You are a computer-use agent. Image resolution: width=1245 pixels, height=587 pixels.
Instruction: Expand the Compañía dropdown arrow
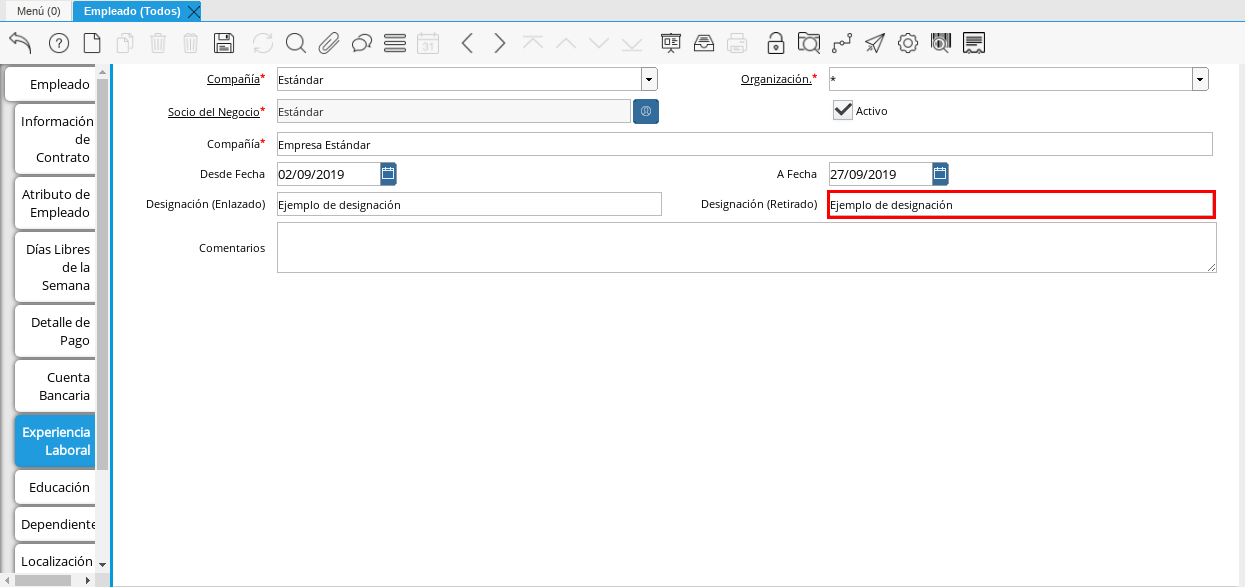pos(649,79)
